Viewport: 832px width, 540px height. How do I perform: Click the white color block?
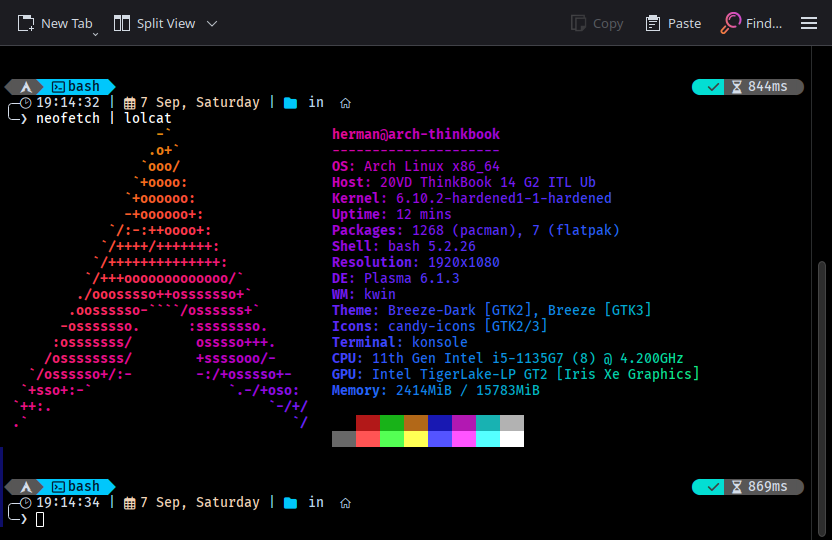pyautogui.click(x=512, y=439)
